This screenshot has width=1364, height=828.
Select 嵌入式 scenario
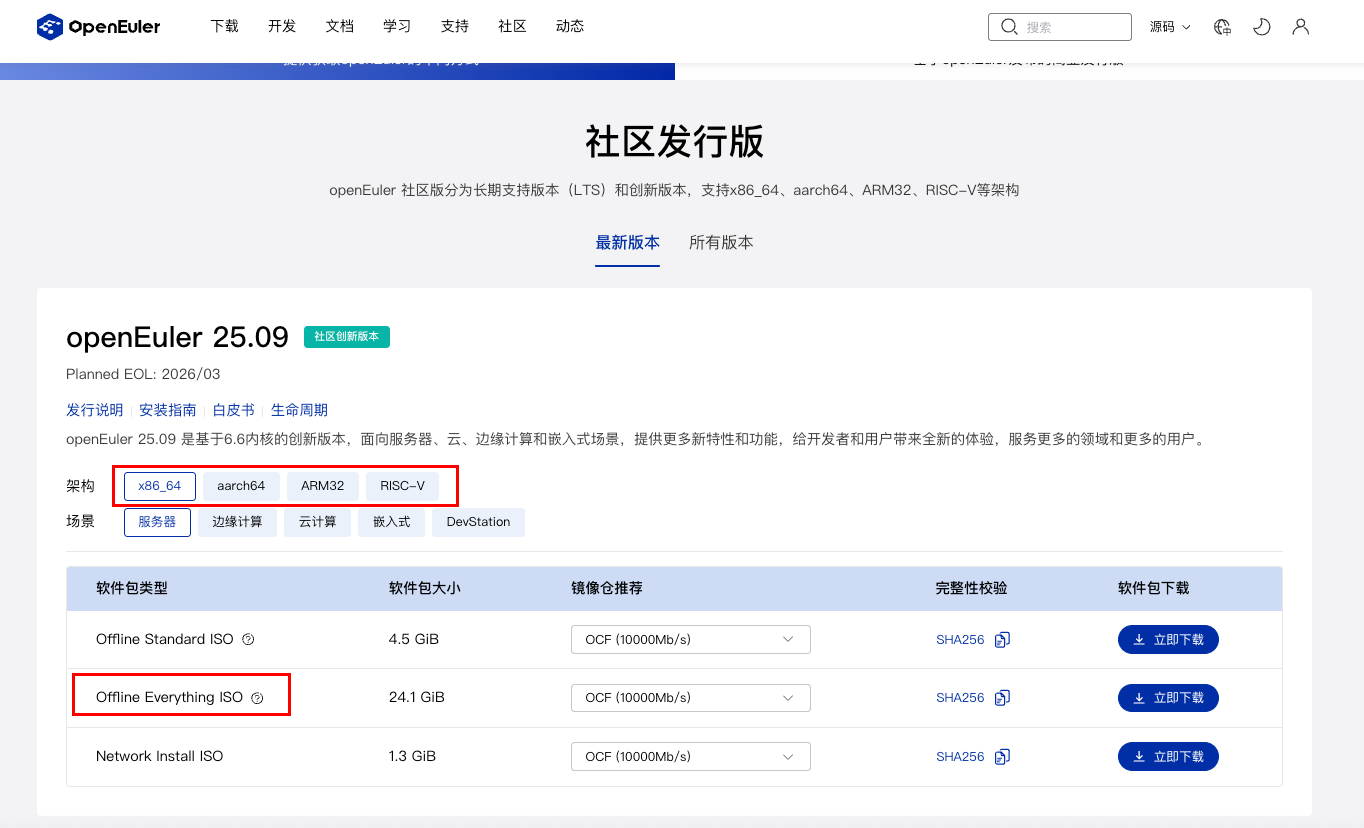click(x=391, y=522)
